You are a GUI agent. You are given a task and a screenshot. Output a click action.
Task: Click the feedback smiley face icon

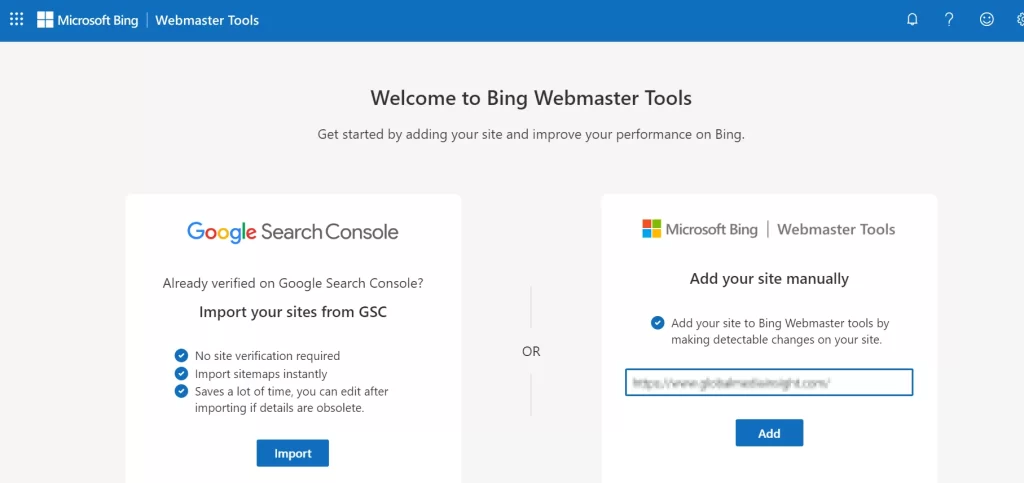(x=987, y=19)
